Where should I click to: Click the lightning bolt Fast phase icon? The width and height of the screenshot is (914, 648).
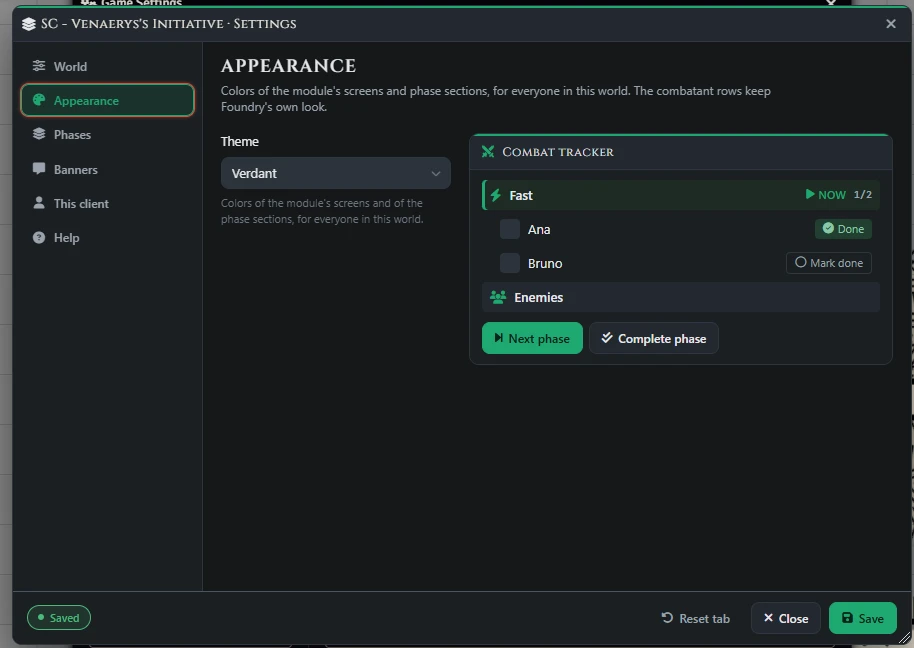coord(496,195)
